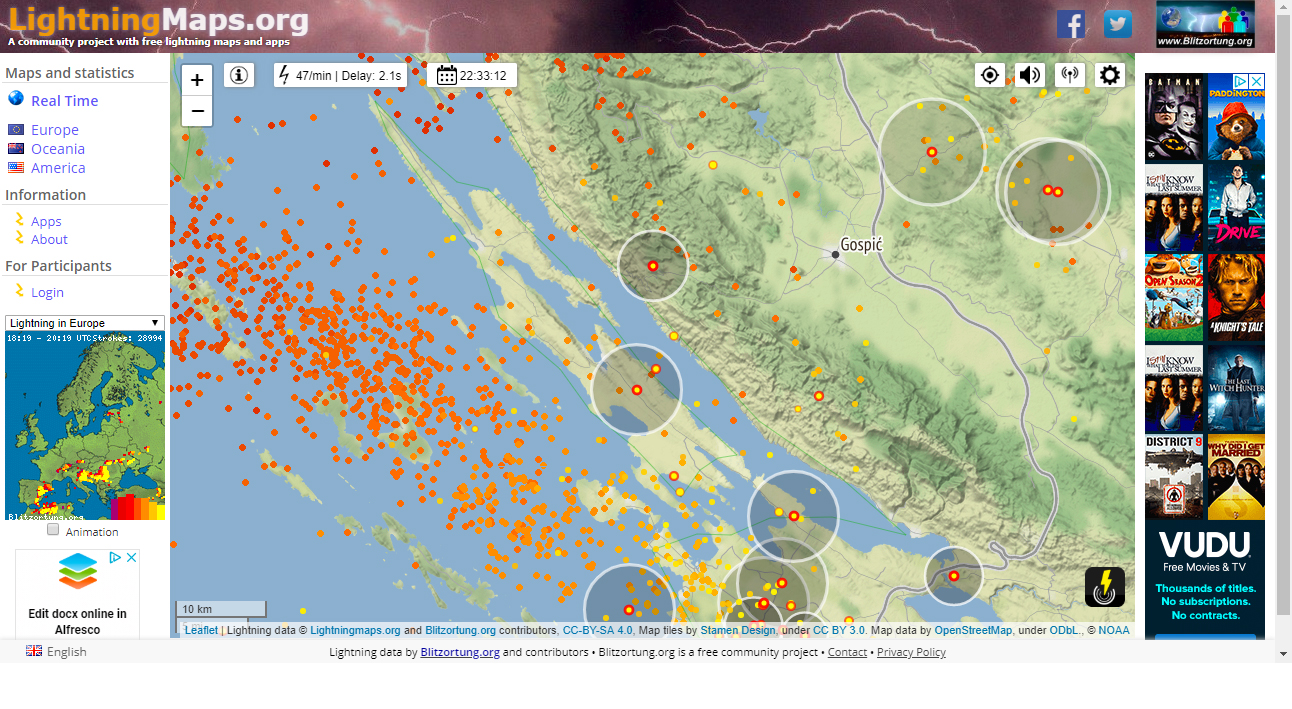Screen dimensions: 1292x709
Task: Center map on my location
Action: [x=990, y=75]
